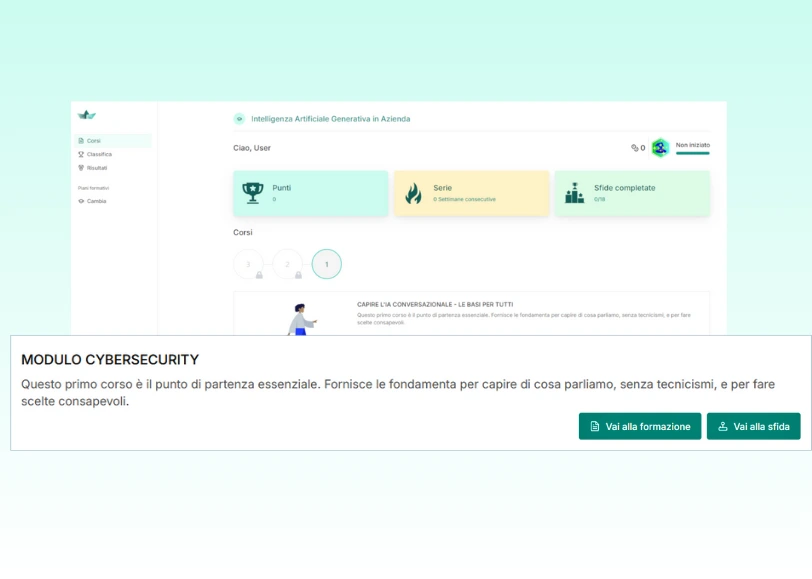
Task: Click Cambia to change the training plan
Action: click(96, 201)
